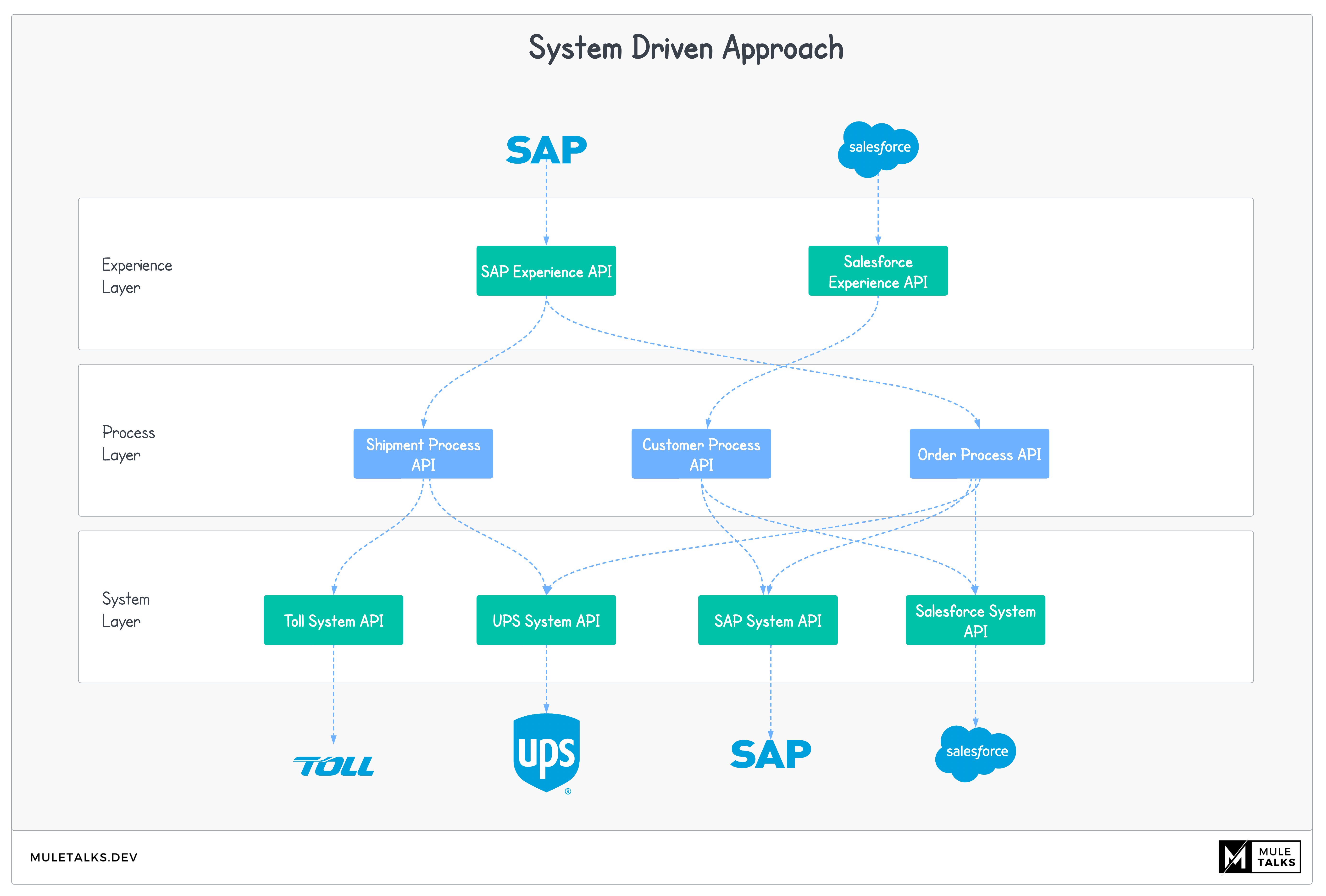Click the Toll logo at bottom
1326x896 pixels.
334,766
